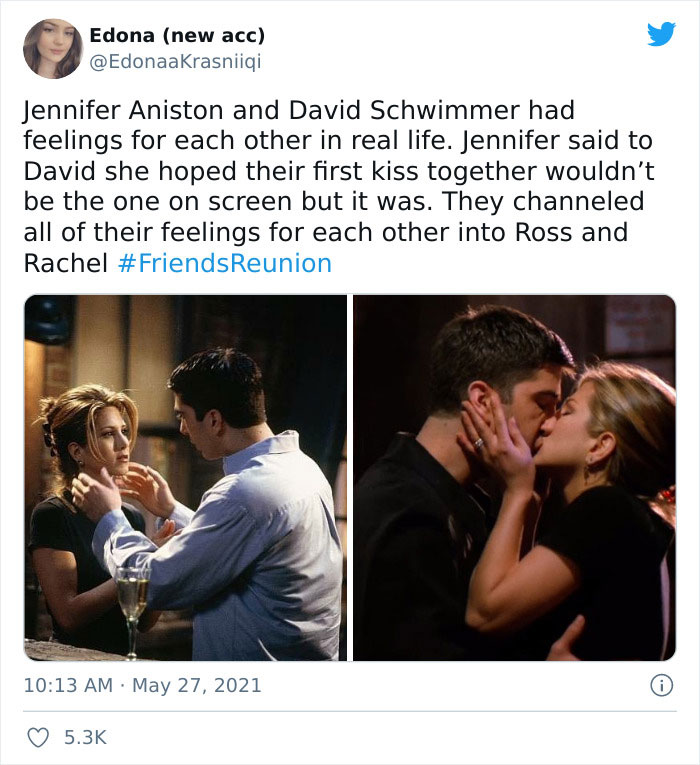Click the divider line above likes
The width and height of the screenshot is (700, 765).
coord(350,711)
